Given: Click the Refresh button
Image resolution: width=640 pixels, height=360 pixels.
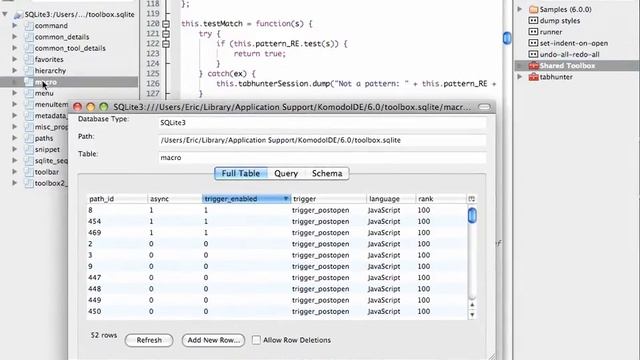Looking at the screenshot, I should click(149, 340).
